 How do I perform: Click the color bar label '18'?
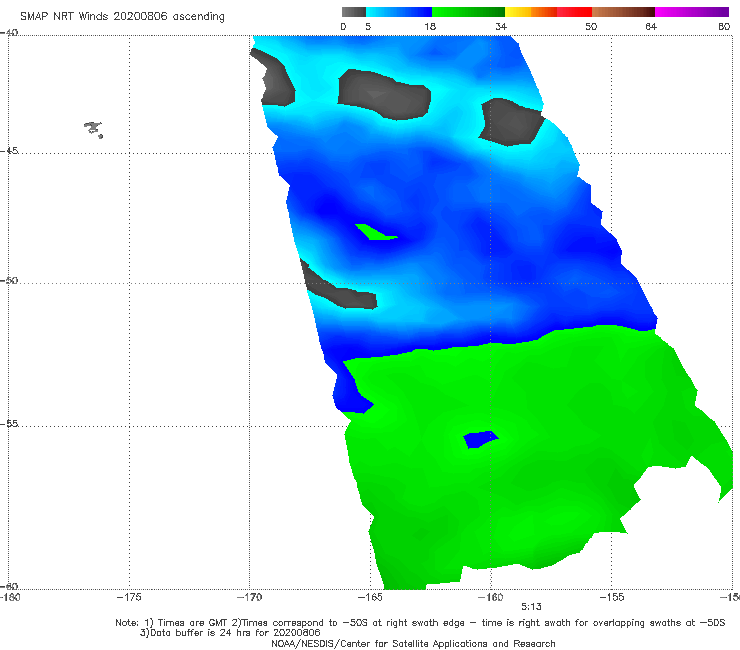[430, 26]
